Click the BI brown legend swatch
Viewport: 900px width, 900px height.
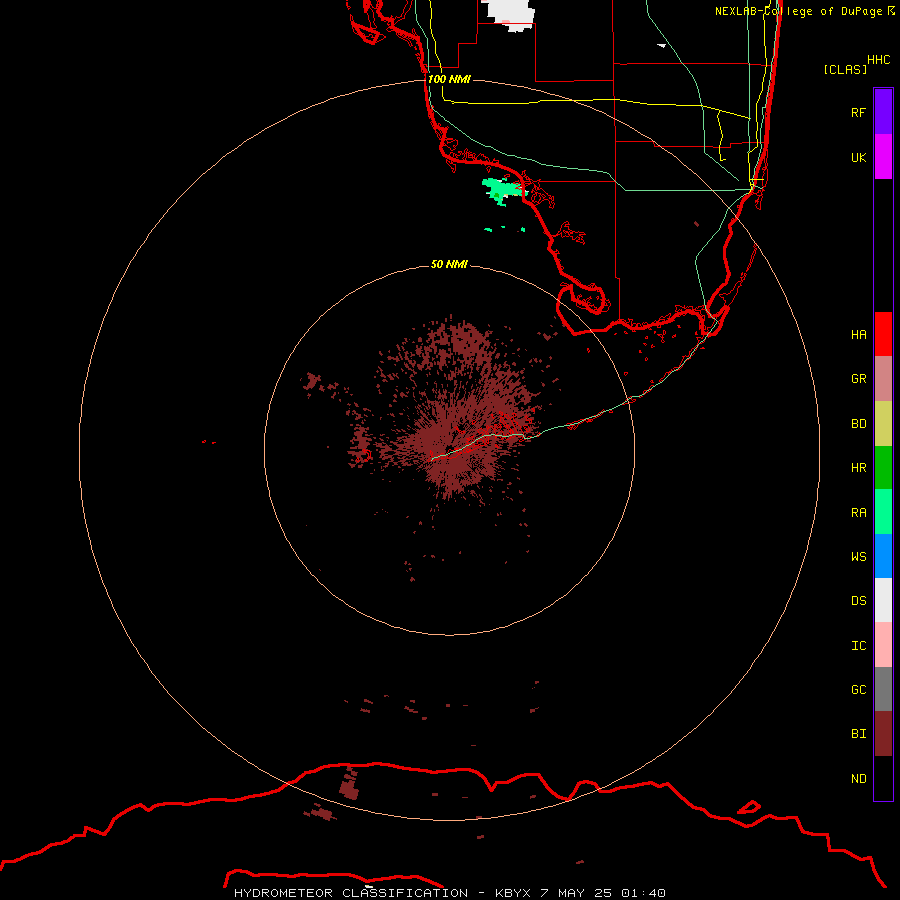pos(883,734)
